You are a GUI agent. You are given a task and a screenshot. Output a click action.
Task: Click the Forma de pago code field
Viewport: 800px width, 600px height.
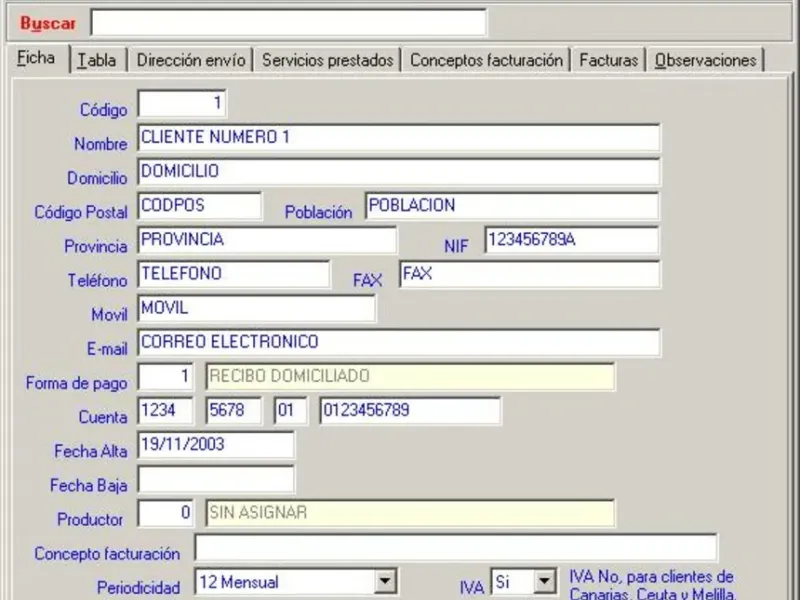click(165, 377)
